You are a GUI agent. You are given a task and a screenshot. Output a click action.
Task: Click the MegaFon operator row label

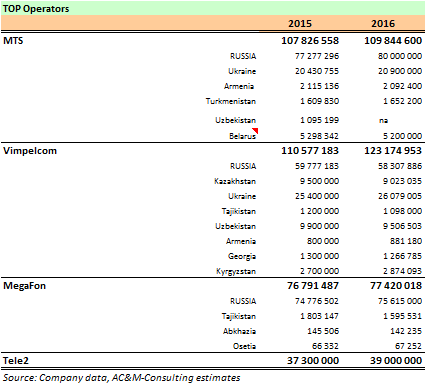(24, 286)
